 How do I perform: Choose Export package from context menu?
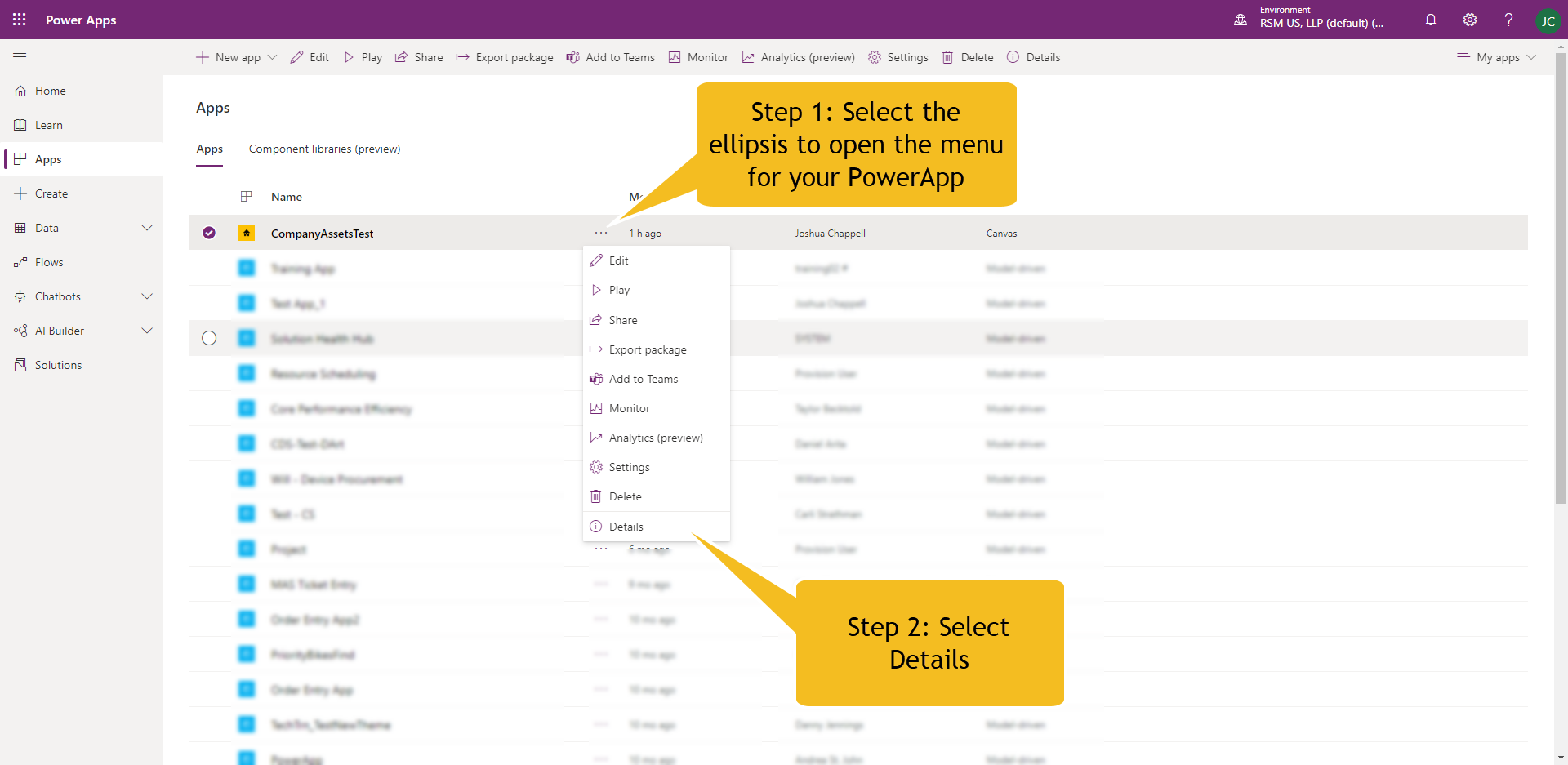coord(647,349)
